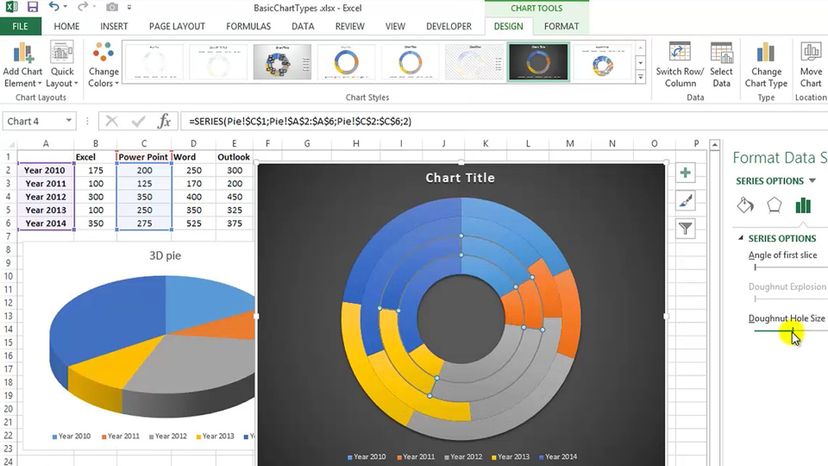Click Year 2011 legend entry in 3D pie
Viewport: 828px width, 466px height.
pyautogui.click(x=119, y=436)
